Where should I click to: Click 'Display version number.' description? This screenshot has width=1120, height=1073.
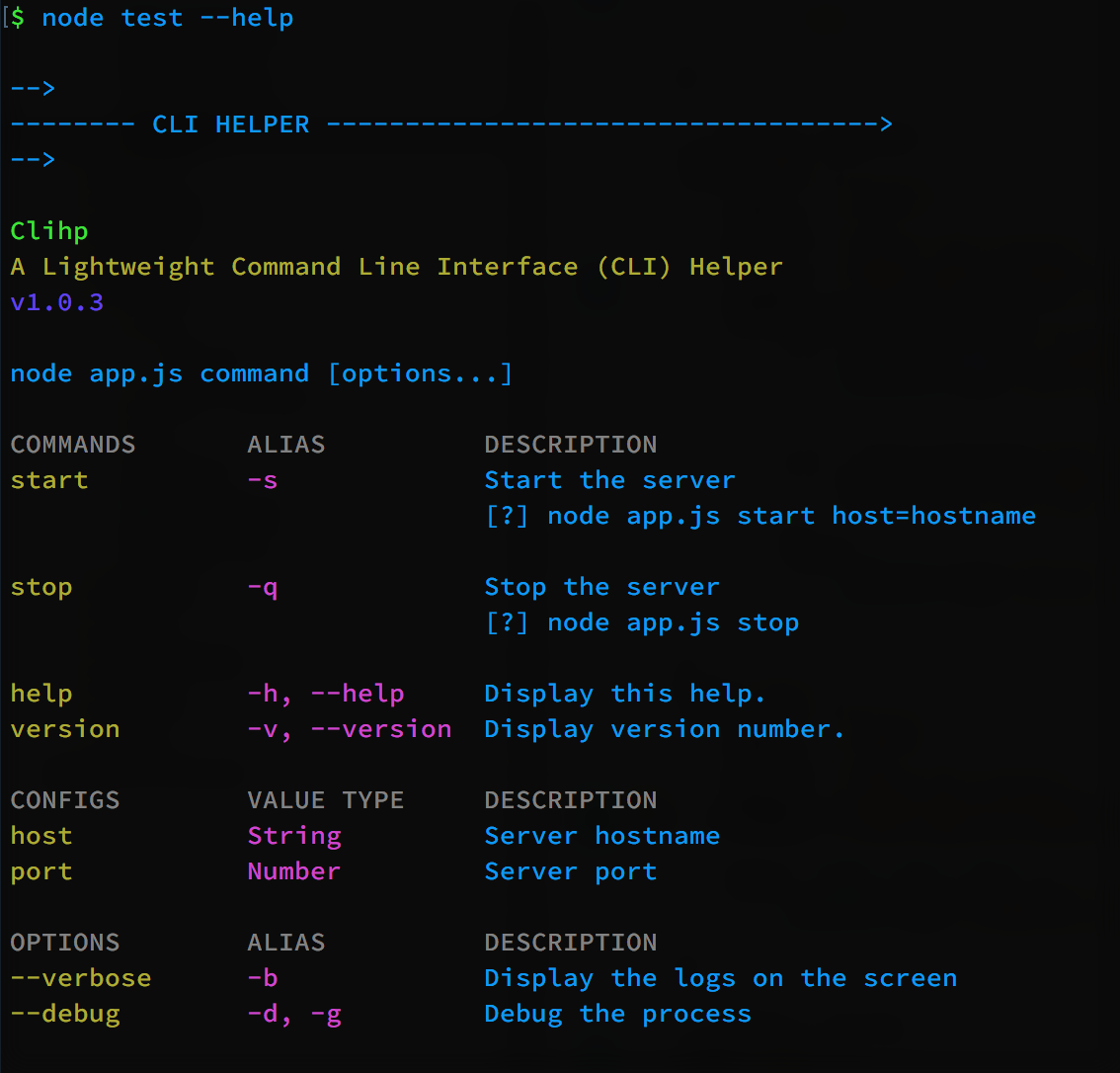pos(665,729)
